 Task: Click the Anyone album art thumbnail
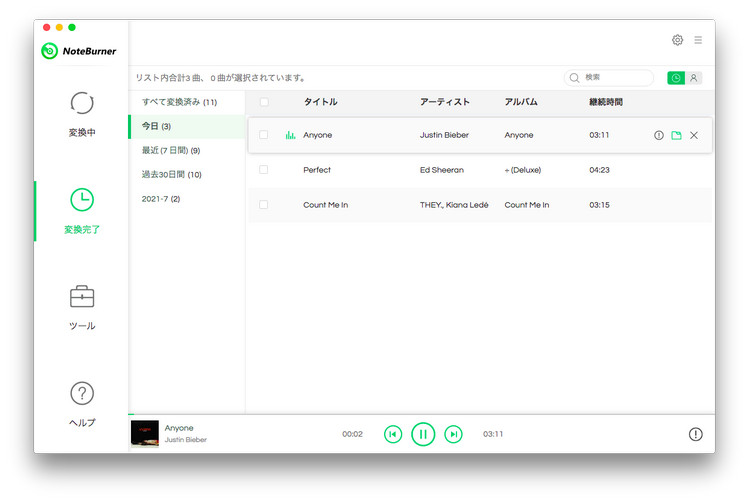click(145, 434)
